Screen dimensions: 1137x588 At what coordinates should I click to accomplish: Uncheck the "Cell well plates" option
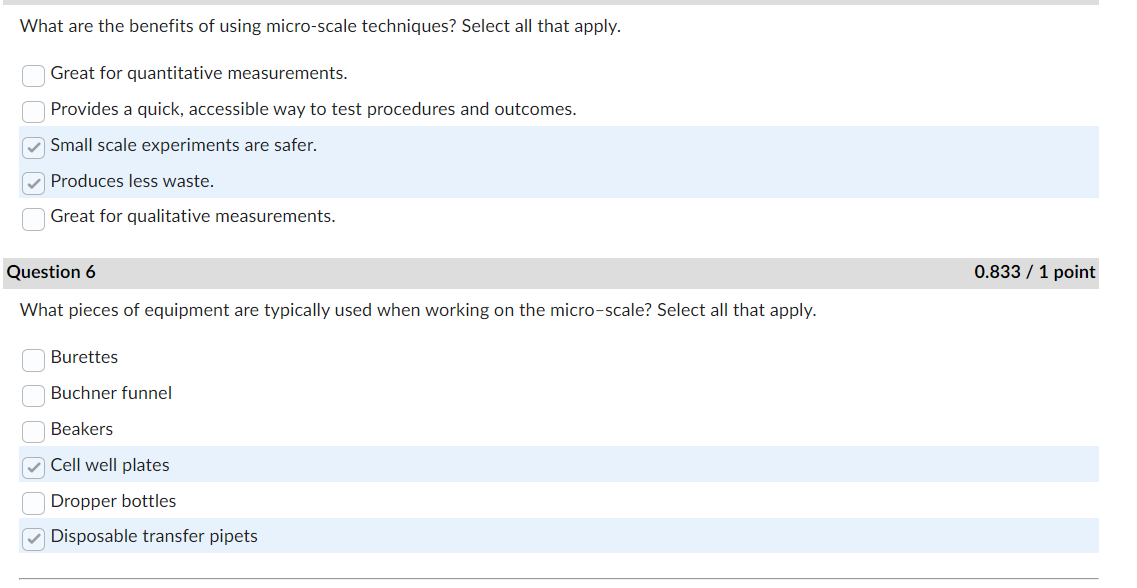tap(33, 467)
